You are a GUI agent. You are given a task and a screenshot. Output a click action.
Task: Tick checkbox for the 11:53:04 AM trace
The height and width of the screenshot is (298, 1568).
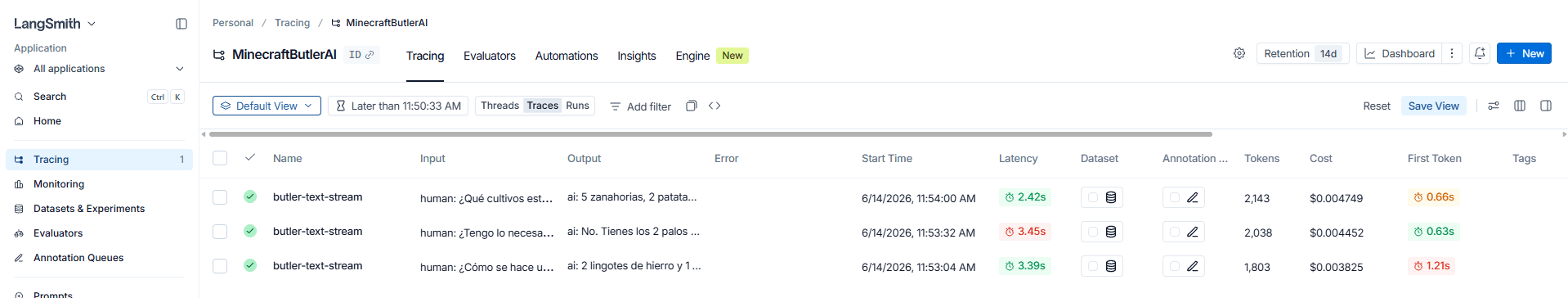[x=220, y=266]
